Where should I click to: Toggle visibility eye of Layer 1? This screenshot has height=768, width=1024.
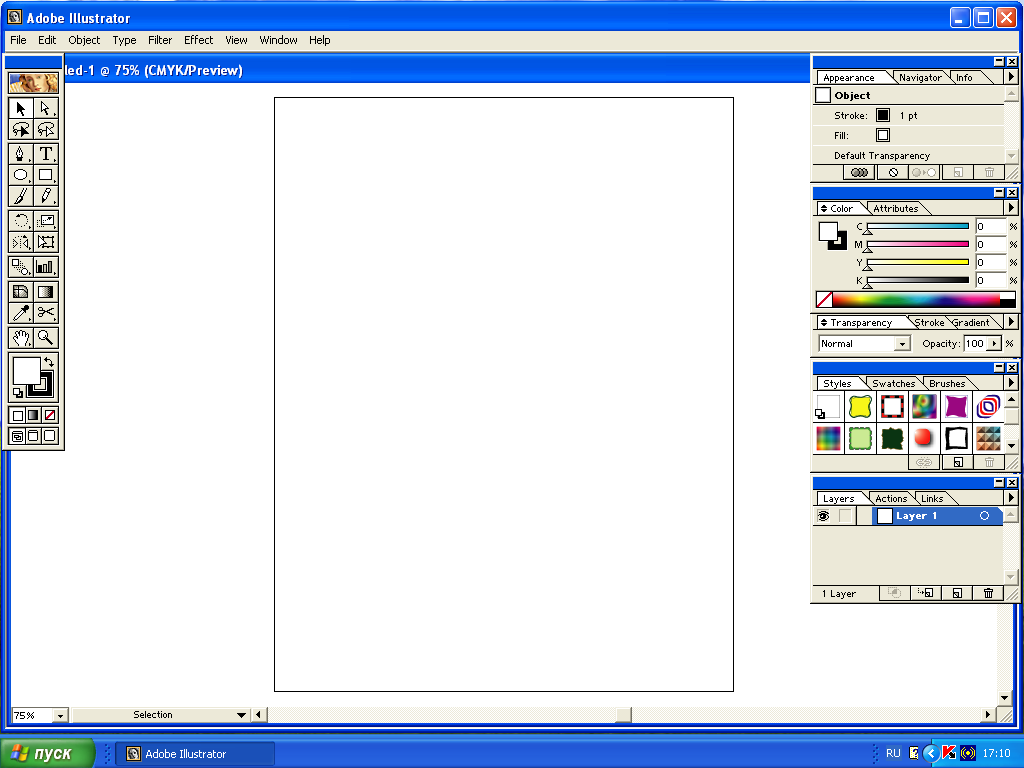point(824,516)
